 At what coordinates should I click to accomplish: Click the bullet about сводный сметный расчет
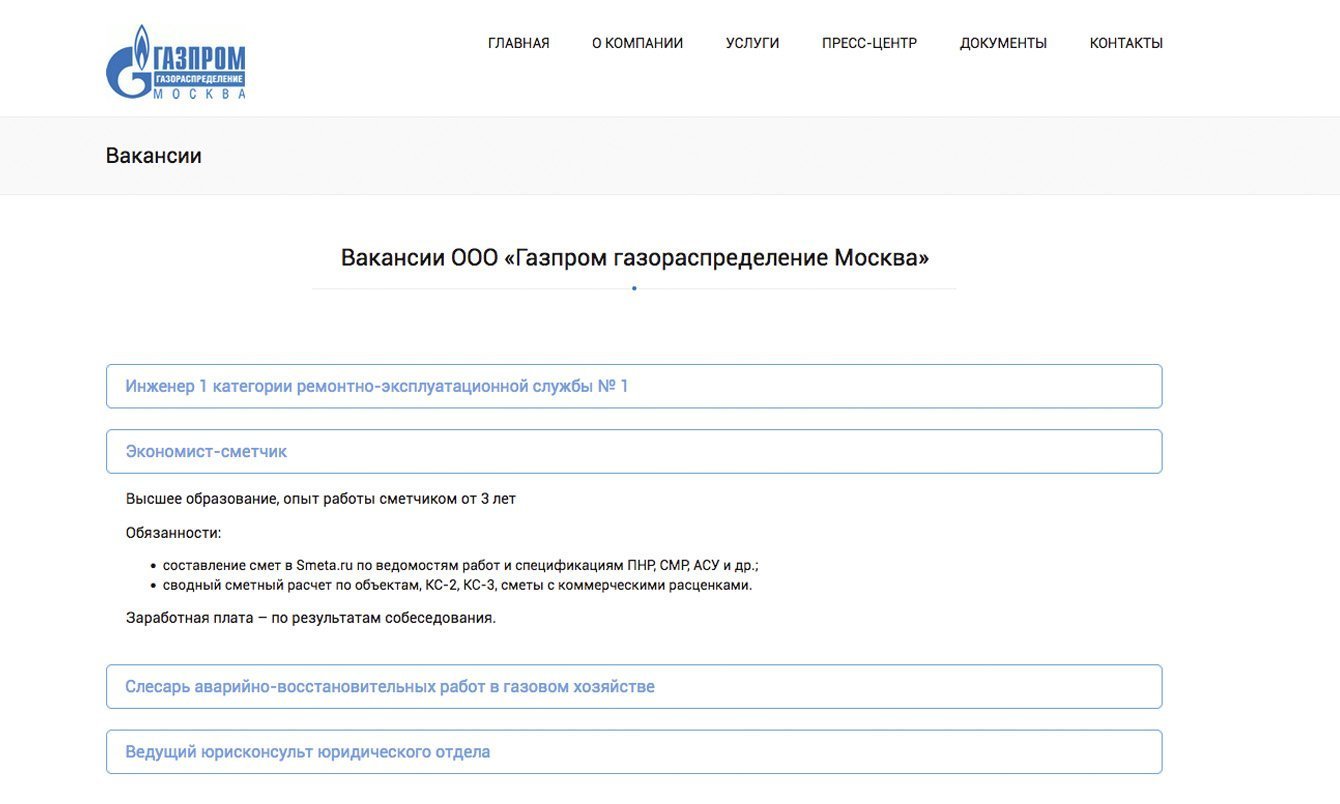[457, 585]
